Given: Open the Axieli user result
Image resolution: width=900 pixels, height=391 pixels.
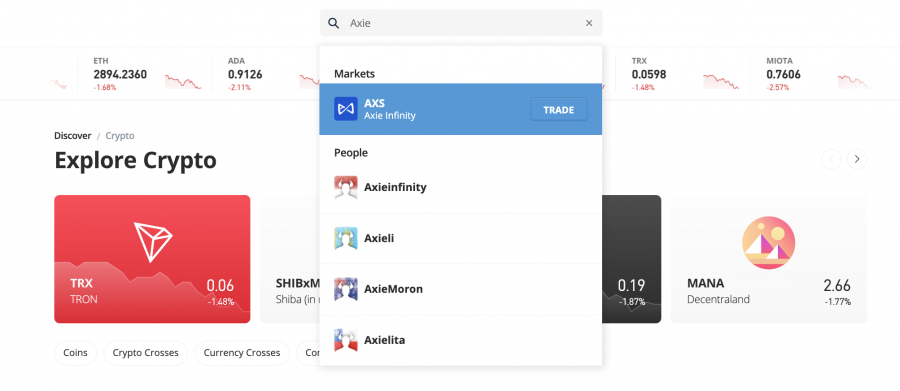Looking at the screenshot, I should click(460, 238).
